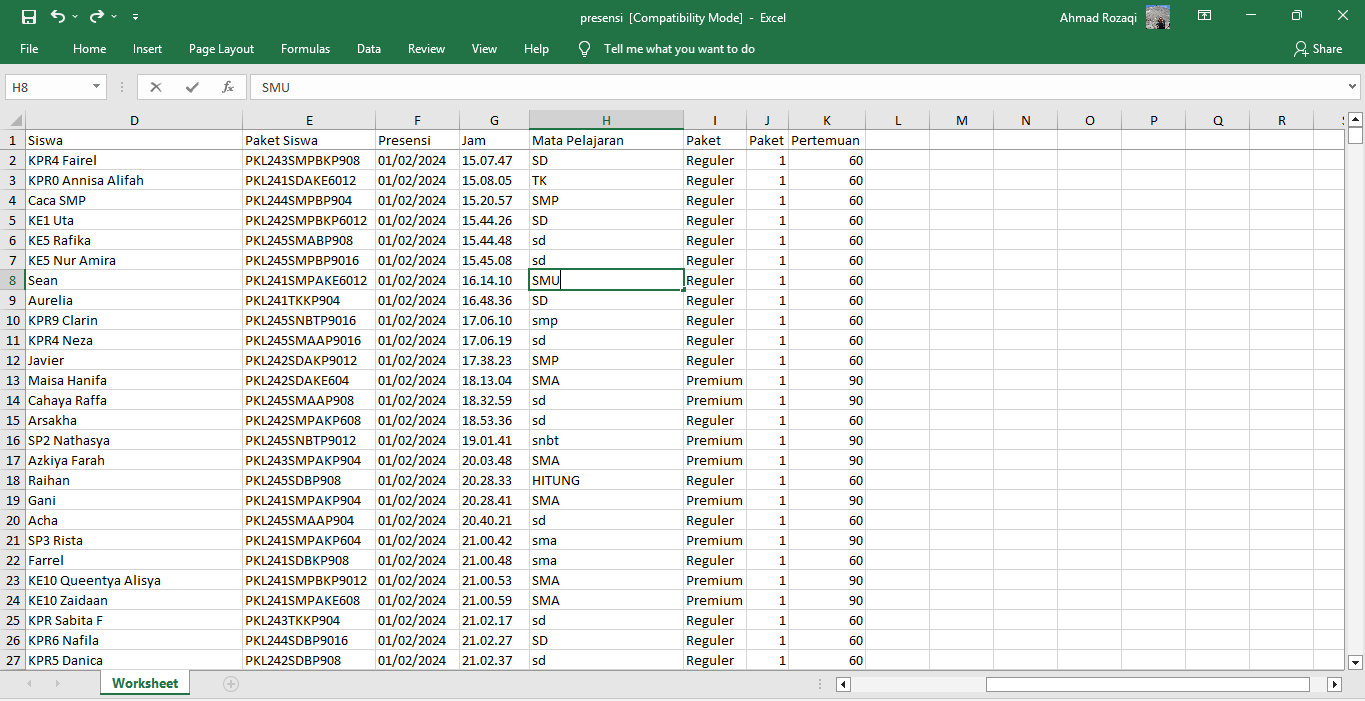Select the snbt cell in row 16

click(x=606, y=440)
